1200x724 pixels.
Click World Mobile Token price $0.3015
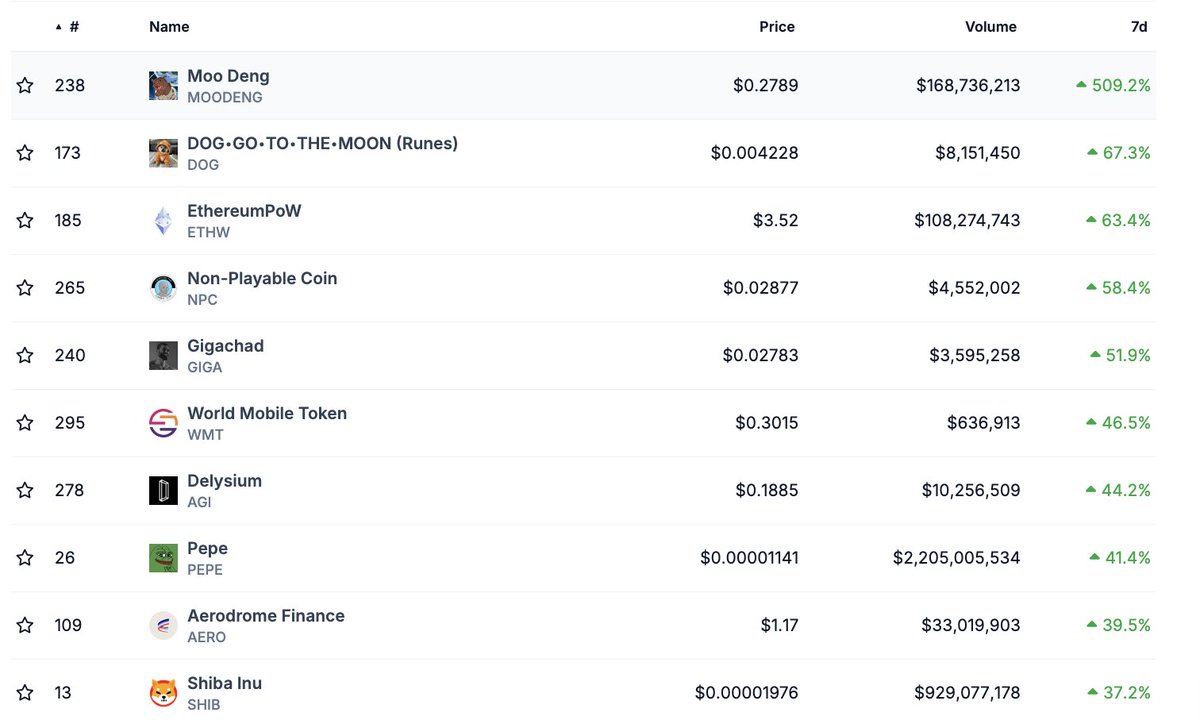767,423
